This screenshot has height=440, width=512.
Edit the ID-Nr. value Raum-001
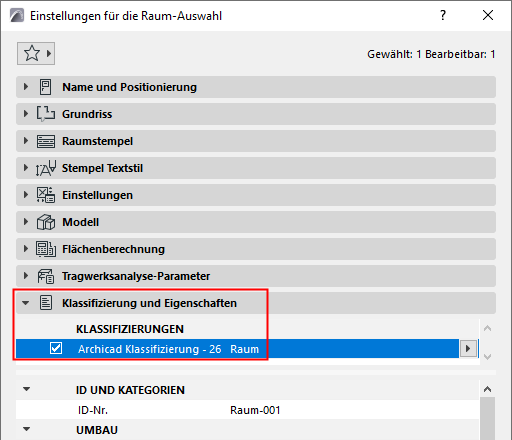pyautogui.click(x=255, y=410)
